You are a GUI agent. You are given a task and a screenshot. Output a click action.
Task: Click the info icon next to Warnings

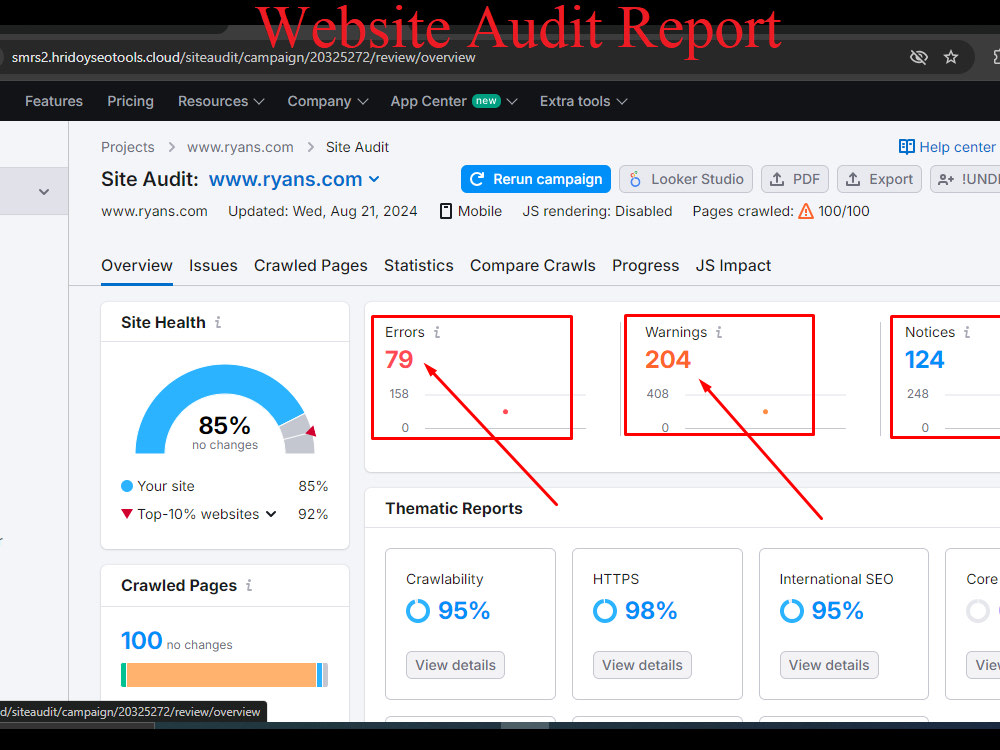[719, 332]
